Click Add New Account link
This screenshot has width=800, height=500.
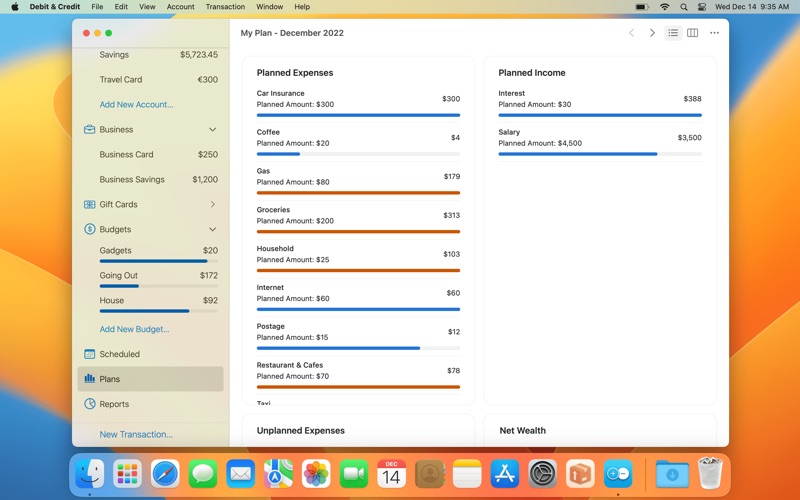136,104
